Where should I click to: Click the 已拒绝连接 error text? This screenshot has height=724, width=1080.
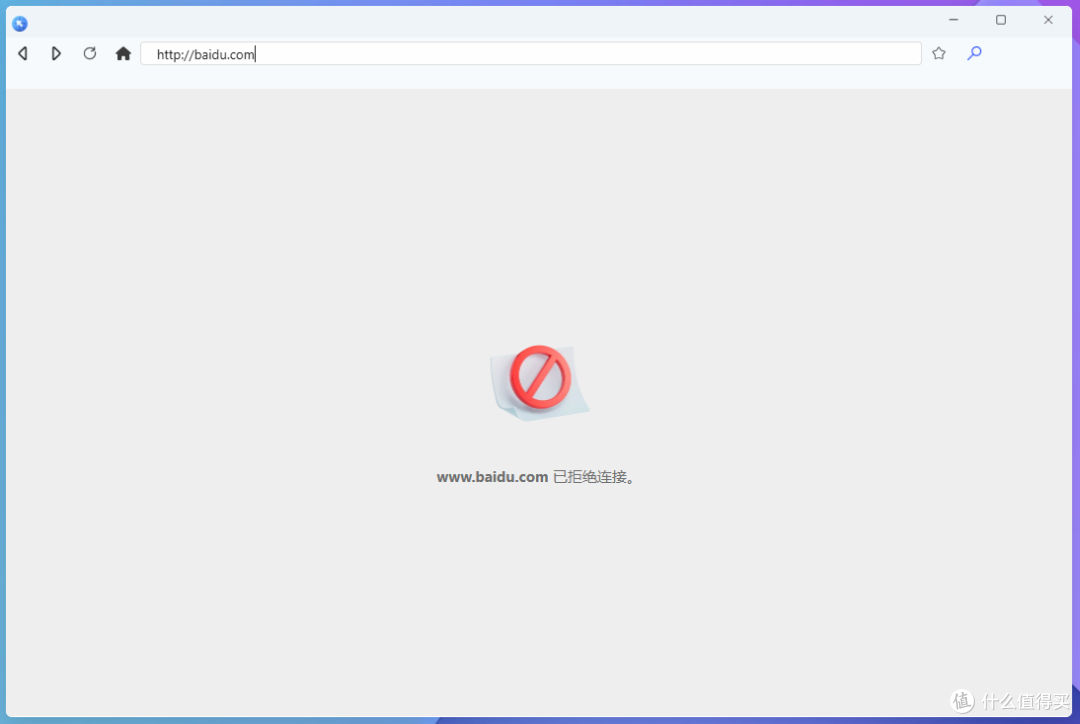[x=592, y=477]
